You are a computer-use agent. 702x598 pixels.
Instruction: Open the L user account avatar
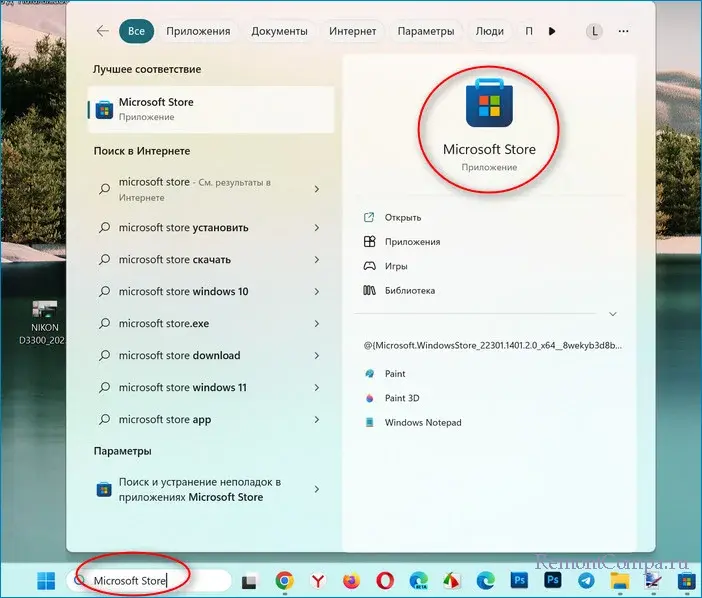tap(594, 31)
